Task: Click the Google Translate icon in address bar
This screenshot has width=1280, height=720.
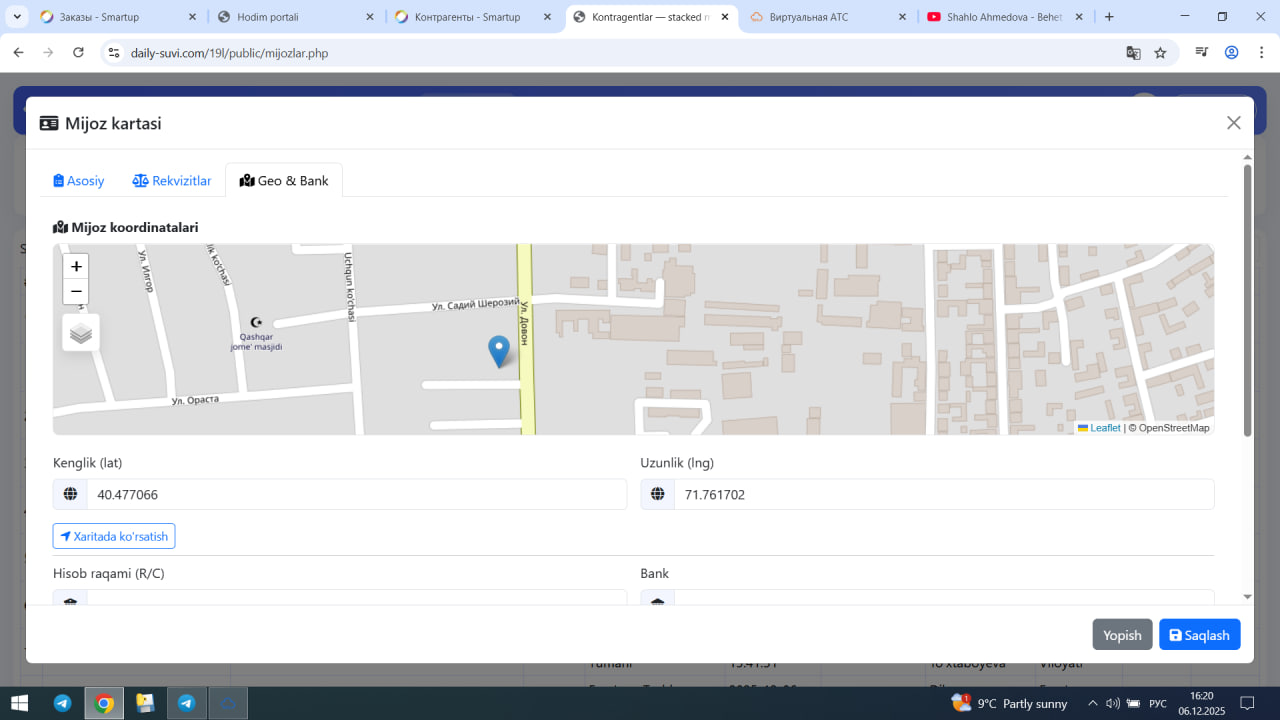Action: tap(1133, 53)
